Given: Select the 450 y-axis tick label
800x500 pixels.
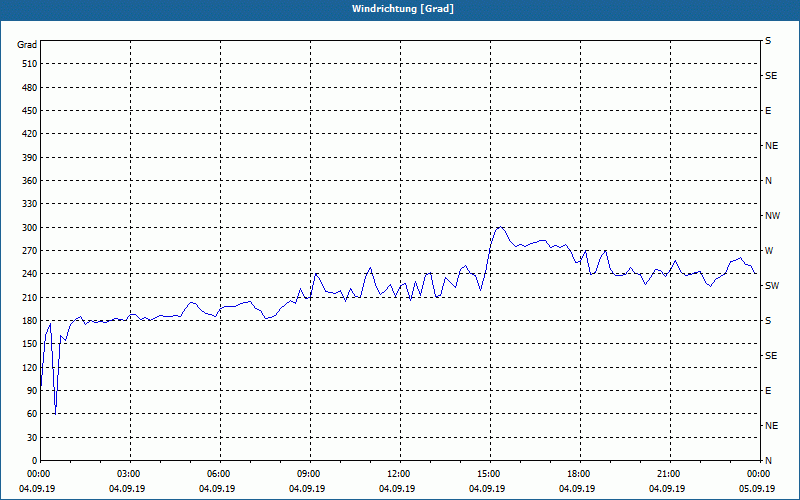Looking at the screenshot, I should [30, 111].
